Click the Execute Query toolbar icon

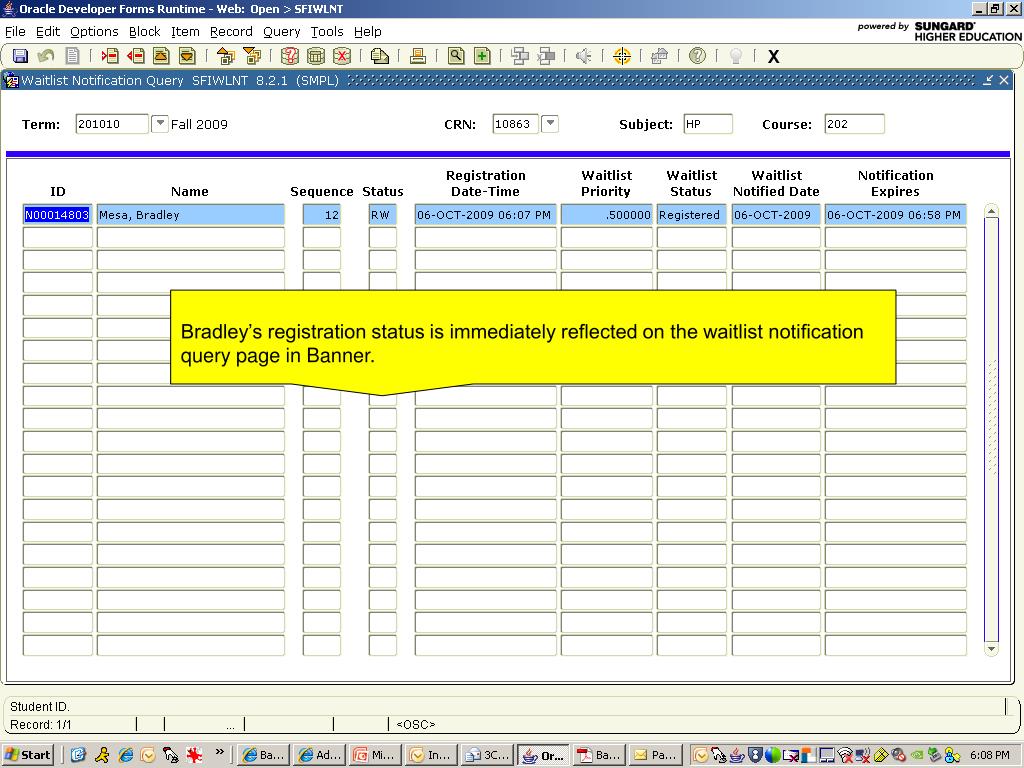[x=316, y=56]
